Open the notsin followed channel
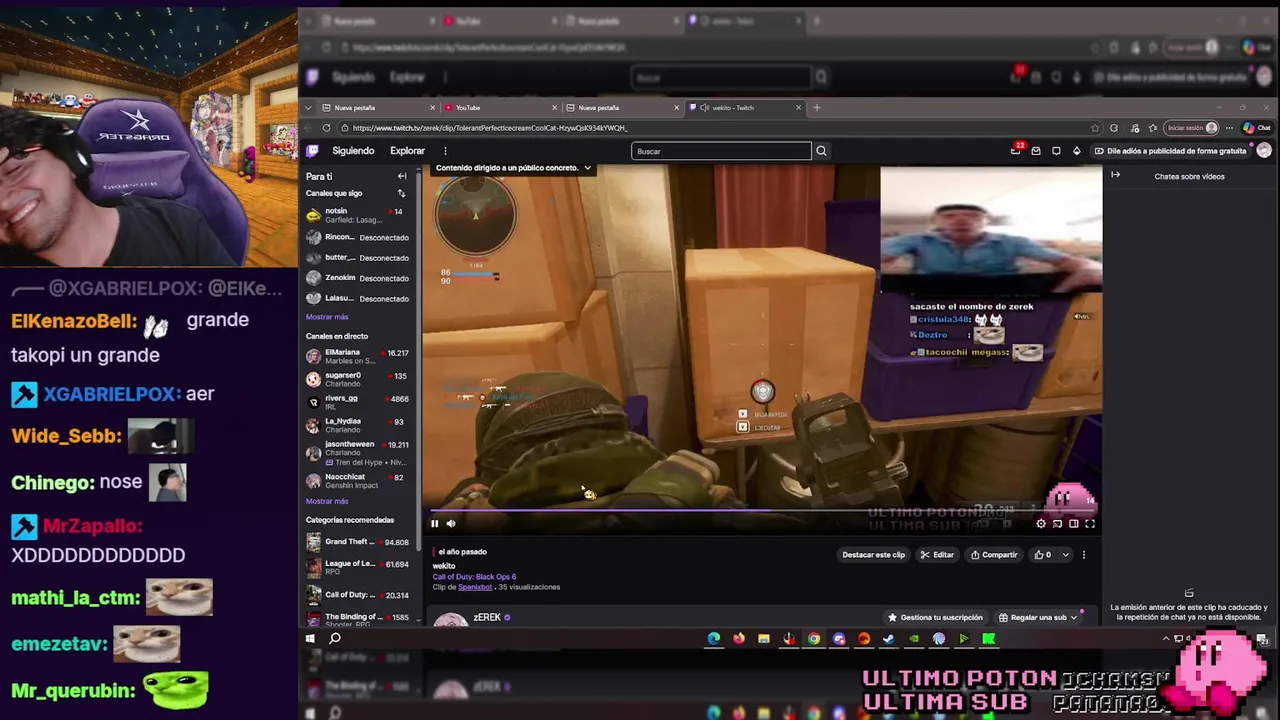 point(357,215)
